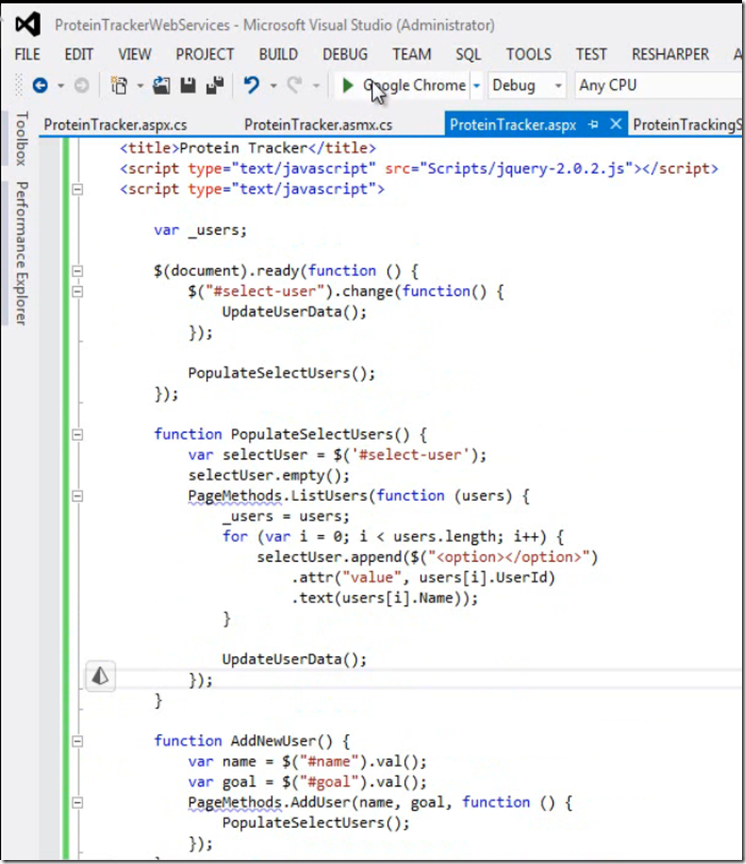Image resolution: width=746 pixels, height=864 pixels.
Task: Open dropdown next to New Project icon
Action: click(140, 85)
